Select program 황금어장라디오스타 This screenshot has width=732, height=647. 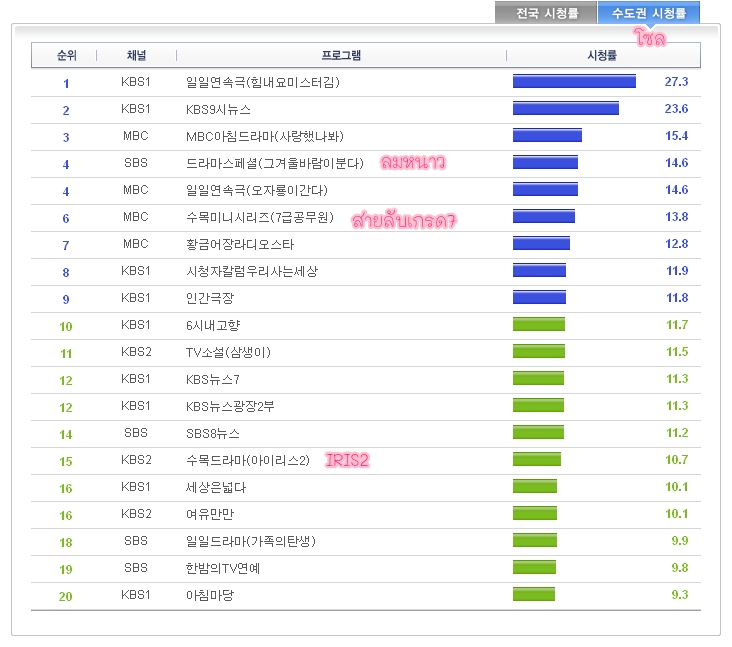tap(240, 245)
